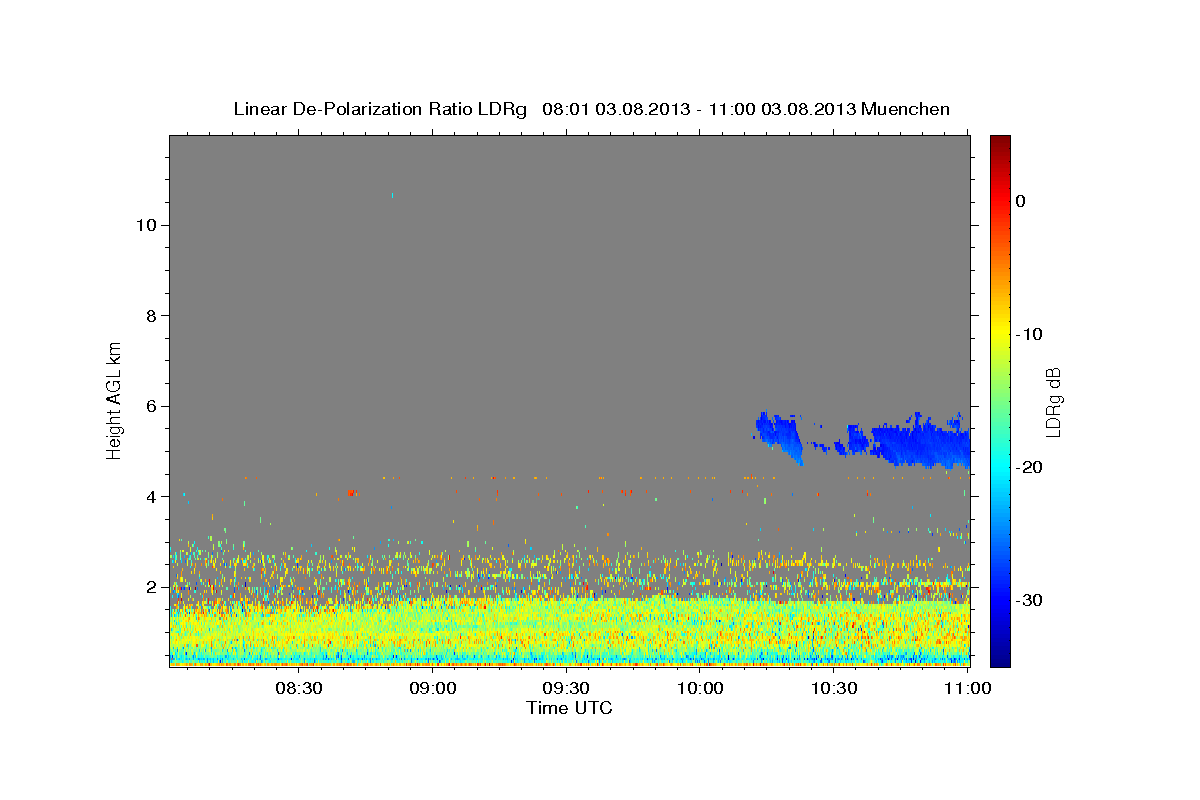The height and width of the screenshot is (800, 1200).
Task: Click the dark red top of colorbar
Action: click(1000, 145)
